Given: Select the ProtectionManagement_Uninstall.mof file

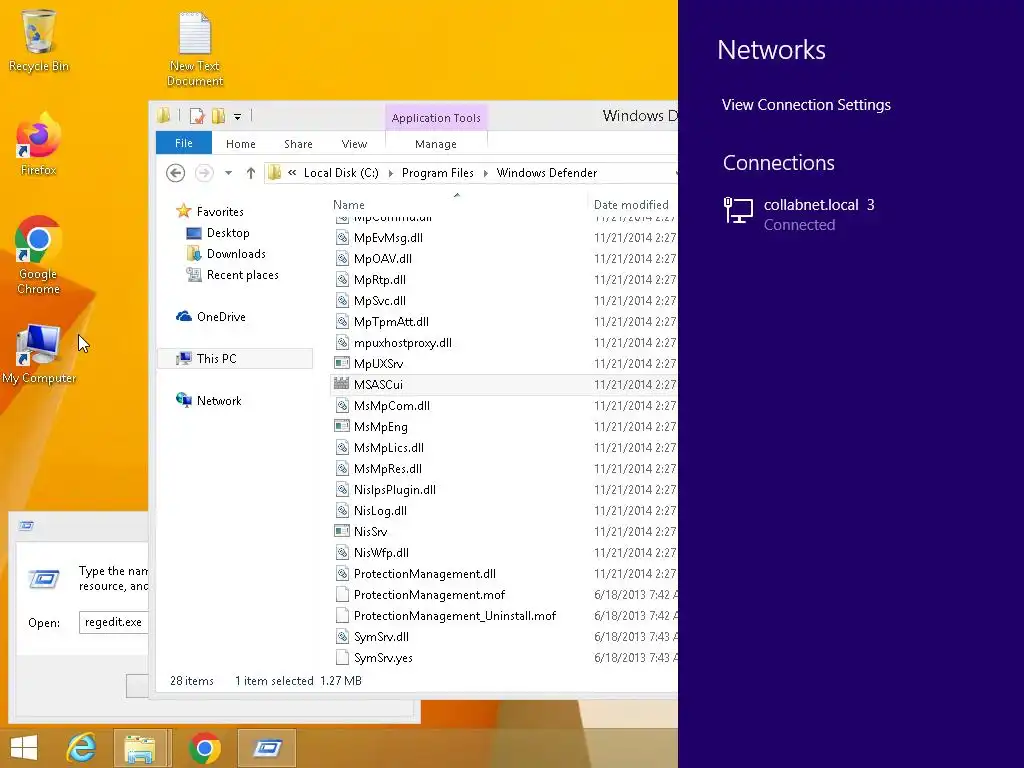Looking at the screenshot, I should click(x=455, y=615).
